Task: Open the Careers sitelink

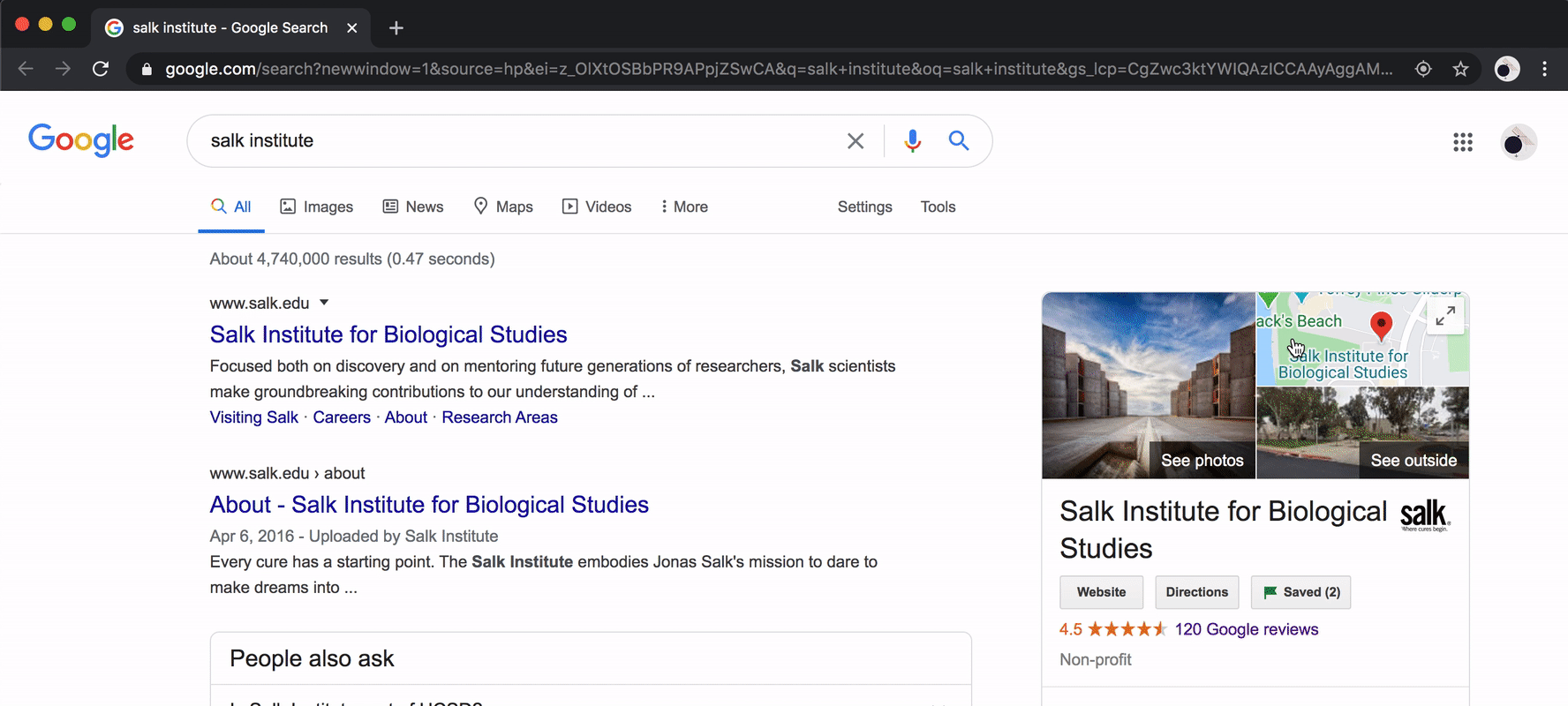Action: (x=342, y=417)
